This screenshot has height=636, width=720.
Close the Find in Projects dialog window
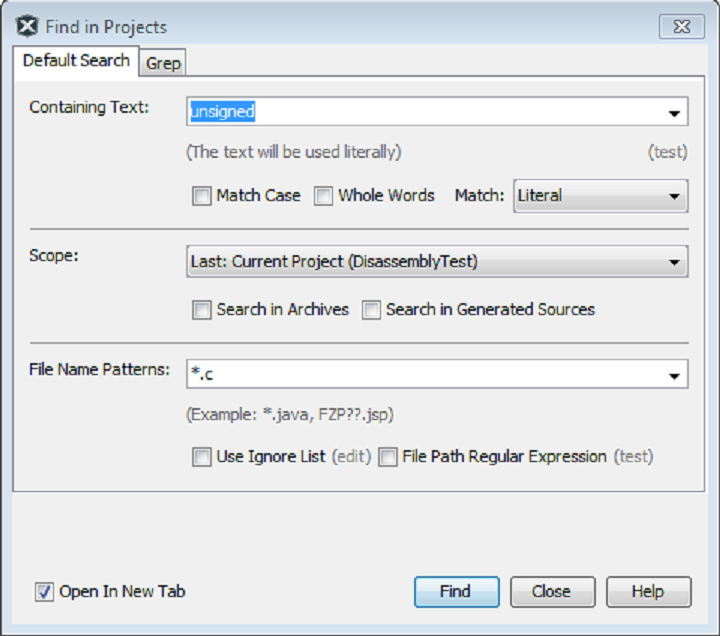681,27
